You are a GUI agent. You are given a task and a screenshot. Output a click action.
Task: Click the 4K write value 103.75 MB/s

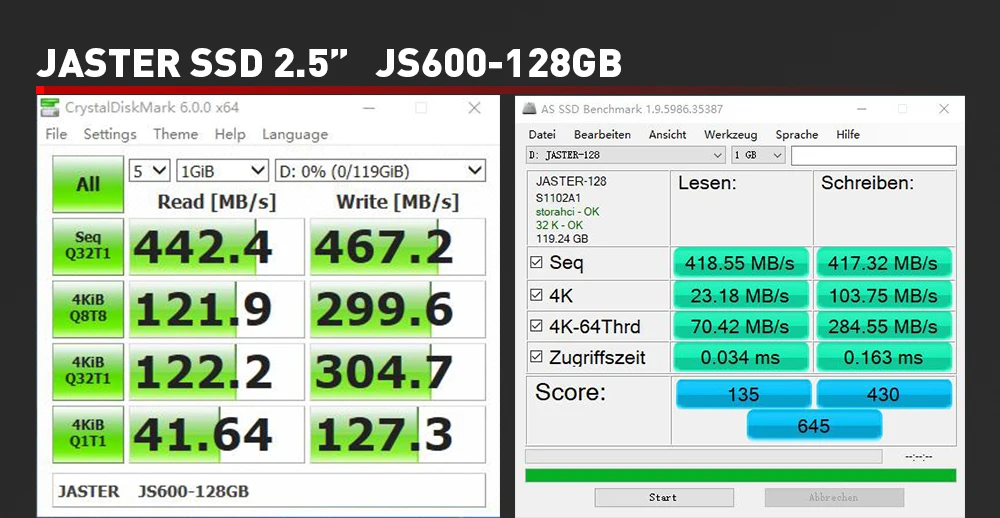883,295
